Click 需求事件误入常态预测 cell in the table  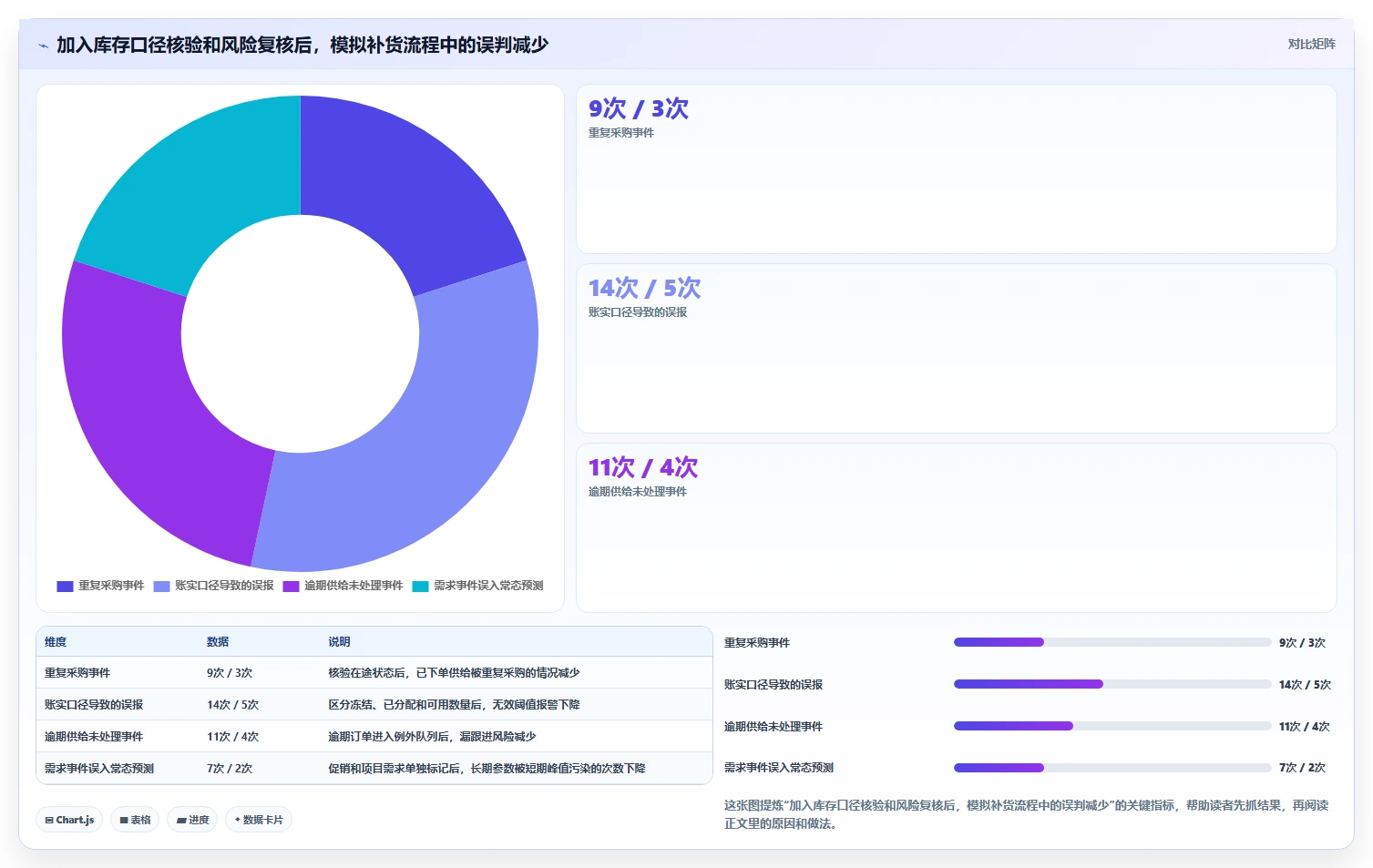[99, 769]
